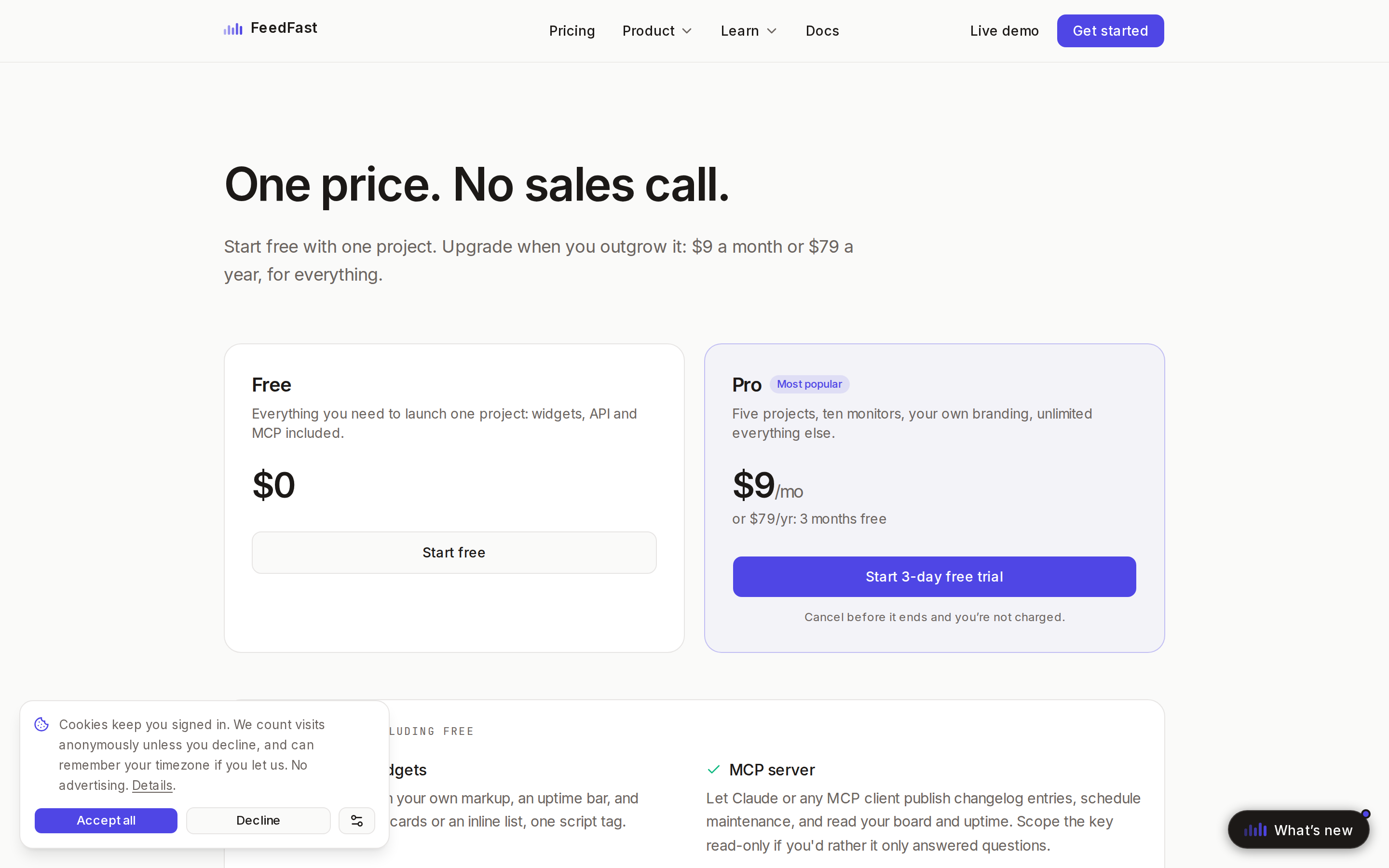The width and height of the screenshot is (1389, 868).
Task: Expand the Learn dropdown chevron
Action: click(x=771, y=31)
